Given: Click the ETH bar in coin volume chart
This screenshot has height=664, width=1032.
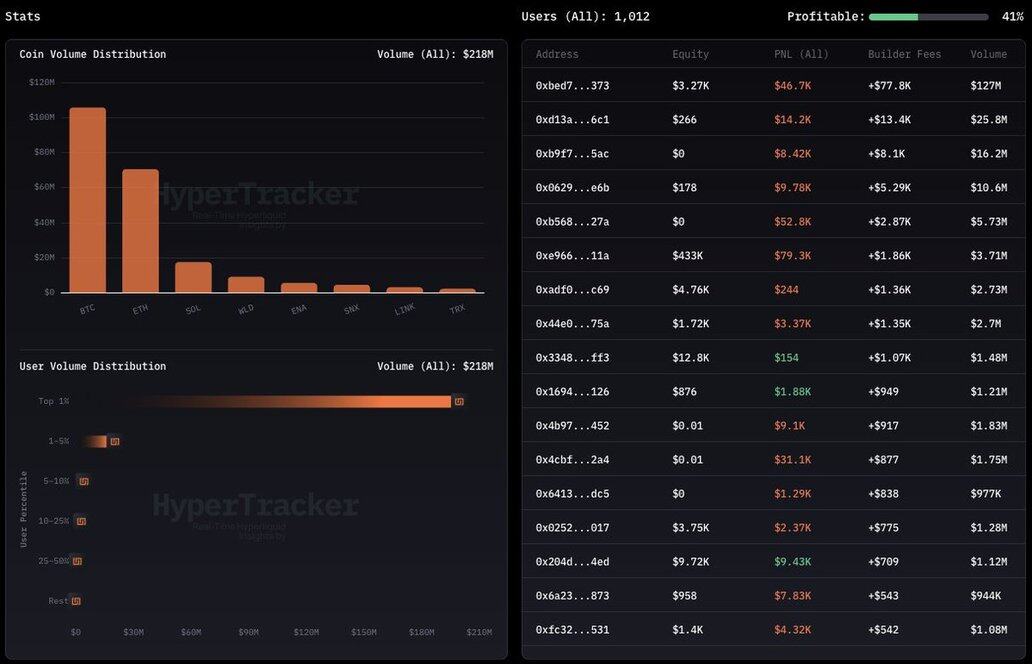Looking at the screenshot, I should (x=140, y=231).
